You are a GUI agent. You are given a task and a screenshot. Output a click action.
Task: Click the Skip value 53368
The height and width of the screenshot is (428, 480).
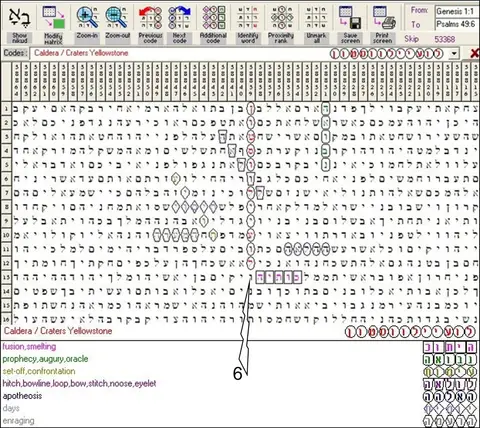coord(445,39)
